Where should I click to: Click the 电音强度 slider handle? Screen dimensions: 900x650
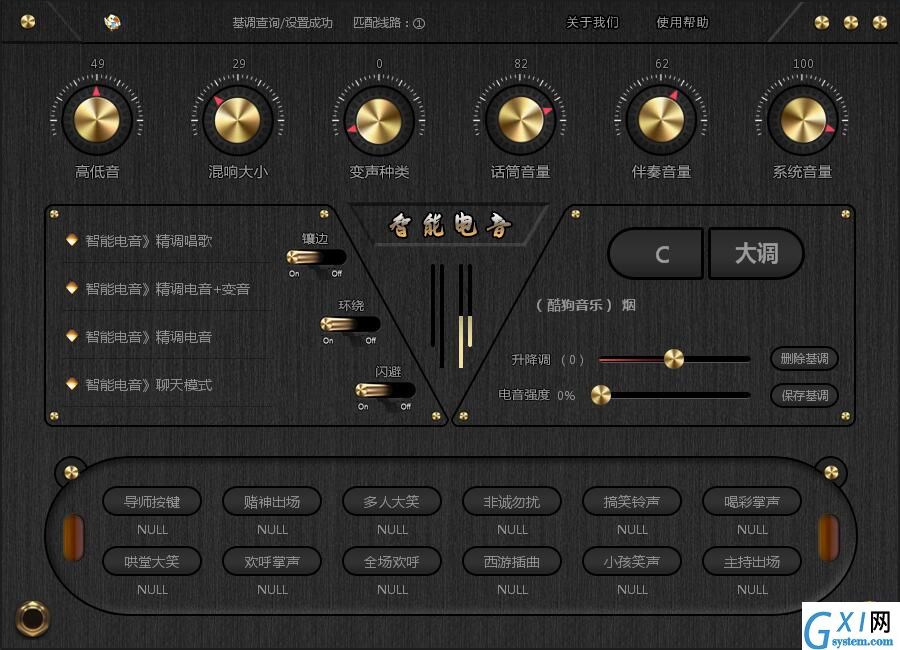tap(601, 395)
